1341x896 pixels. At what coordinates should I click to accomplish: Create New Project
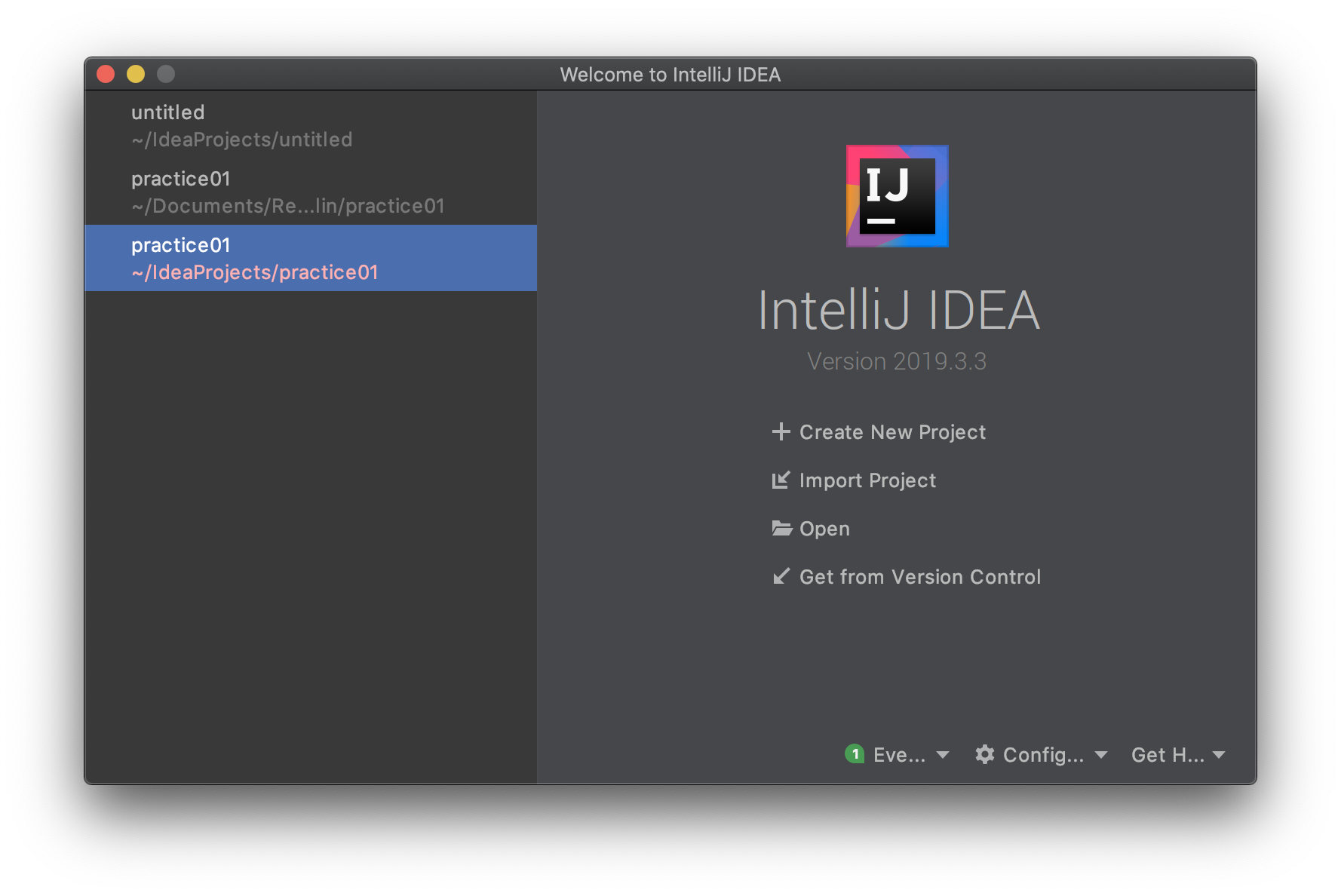pyautogui.click(x=892, y=432)
